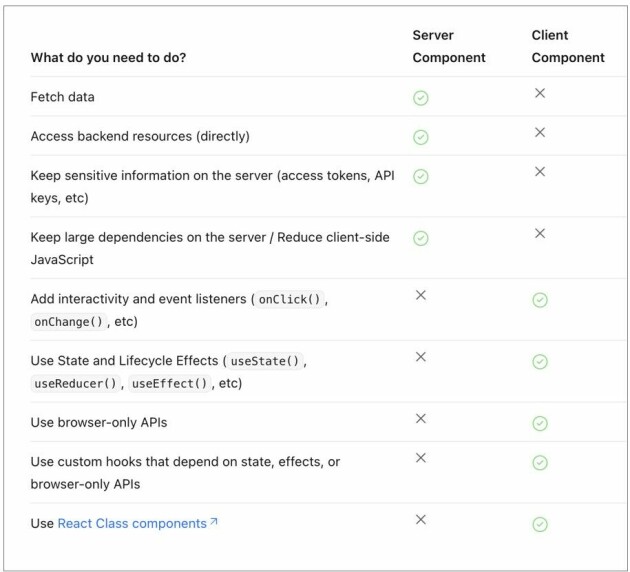This screenshot has width=630, height=572.
Task: Click the Server Component column header
Action: pyautogui.click(x=449, y=46)
